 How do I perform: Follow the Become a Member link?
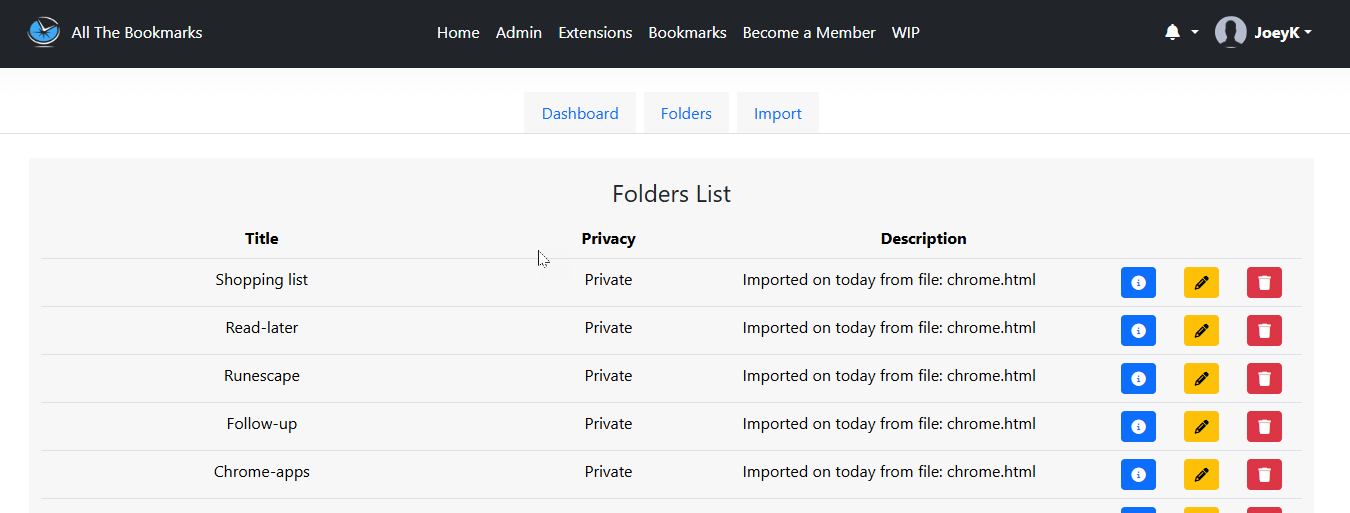coord(809,32)
